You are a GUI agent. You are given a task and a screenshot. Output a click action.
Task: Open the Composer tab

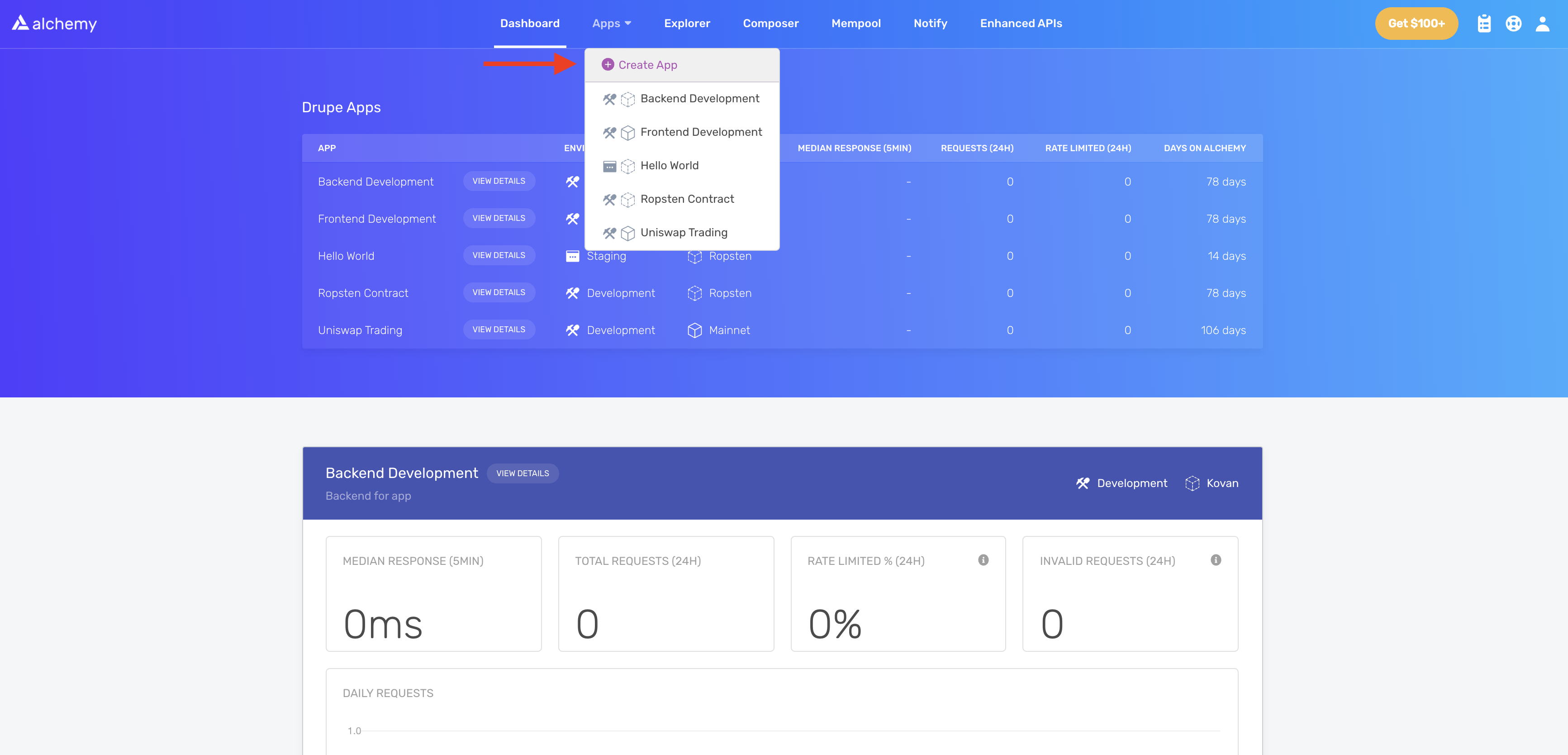tap(770, 23)
